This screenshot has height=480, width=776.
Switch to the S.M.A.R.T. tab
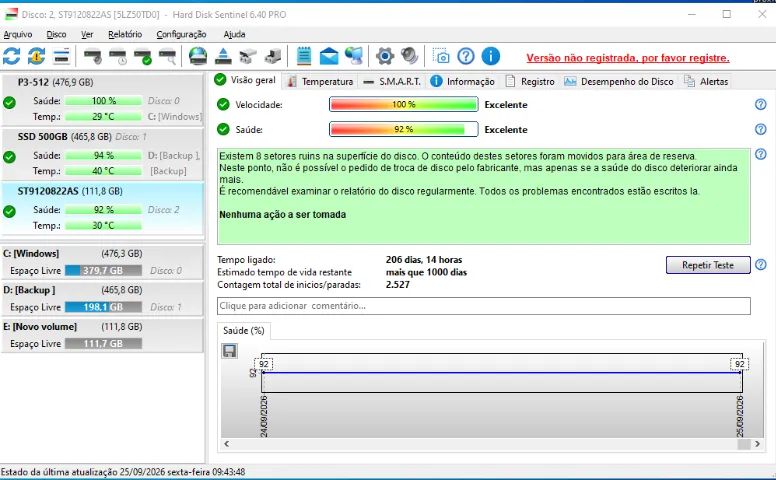click(392, 82)
